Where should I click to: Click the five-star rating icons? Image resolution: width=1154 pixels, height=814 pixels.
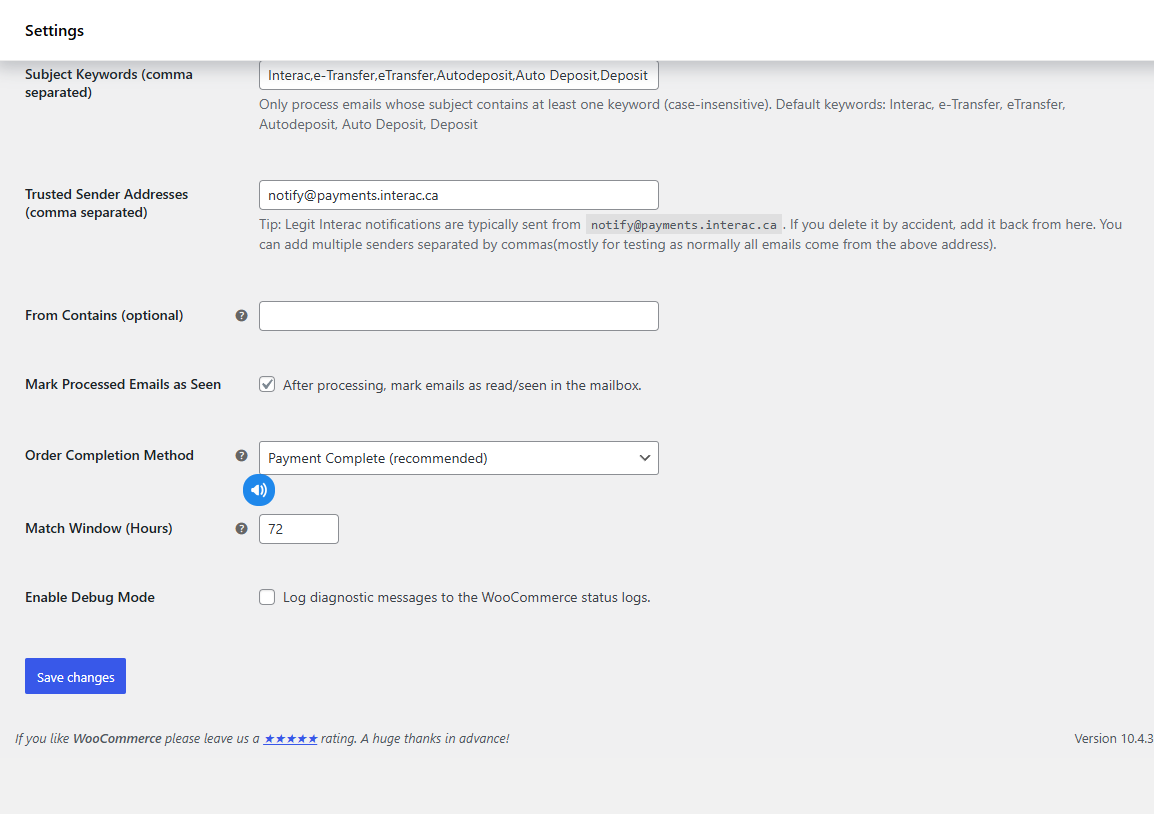pos(290,738)
